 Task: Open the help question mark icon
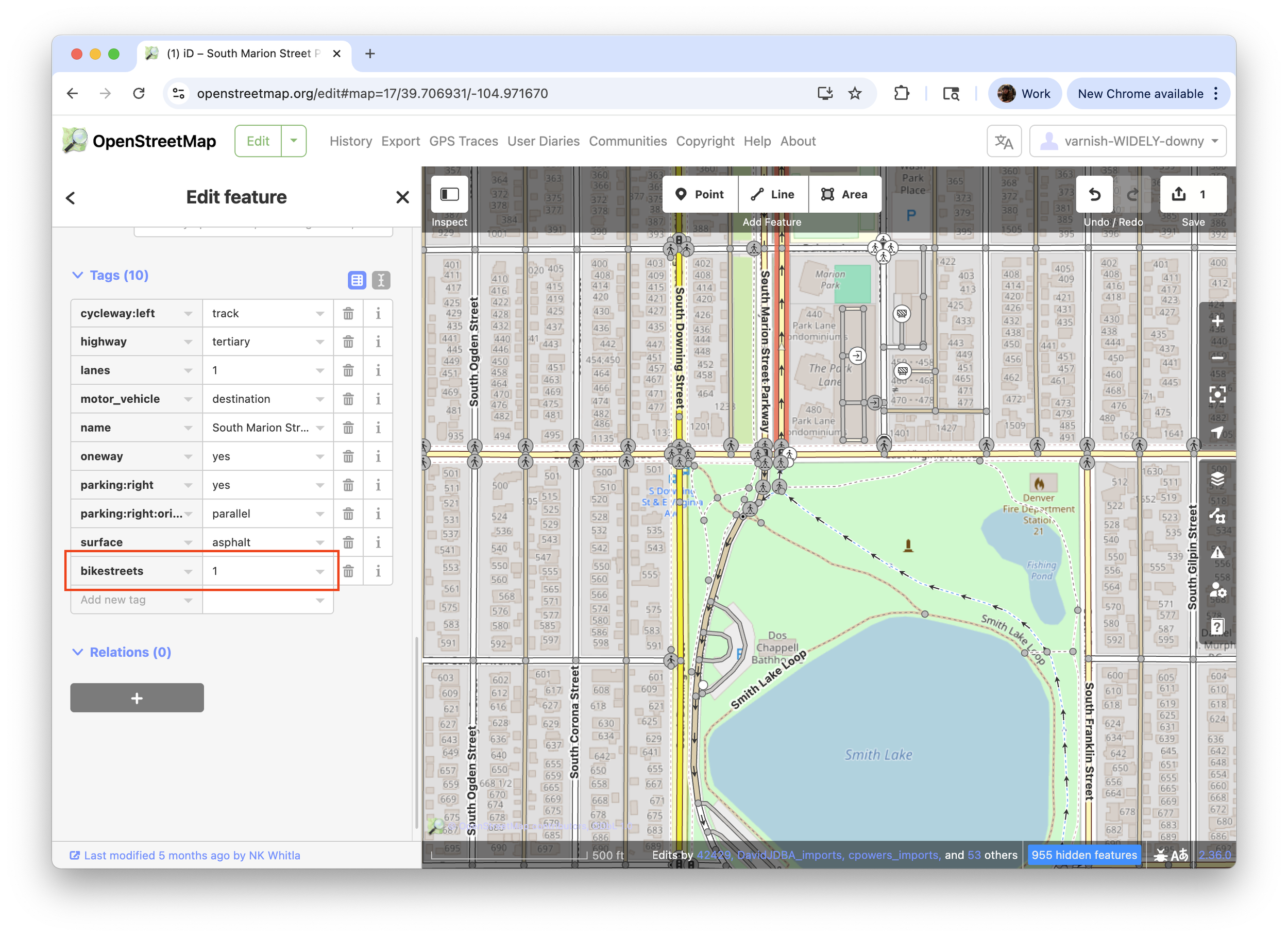coord(1216,627)
